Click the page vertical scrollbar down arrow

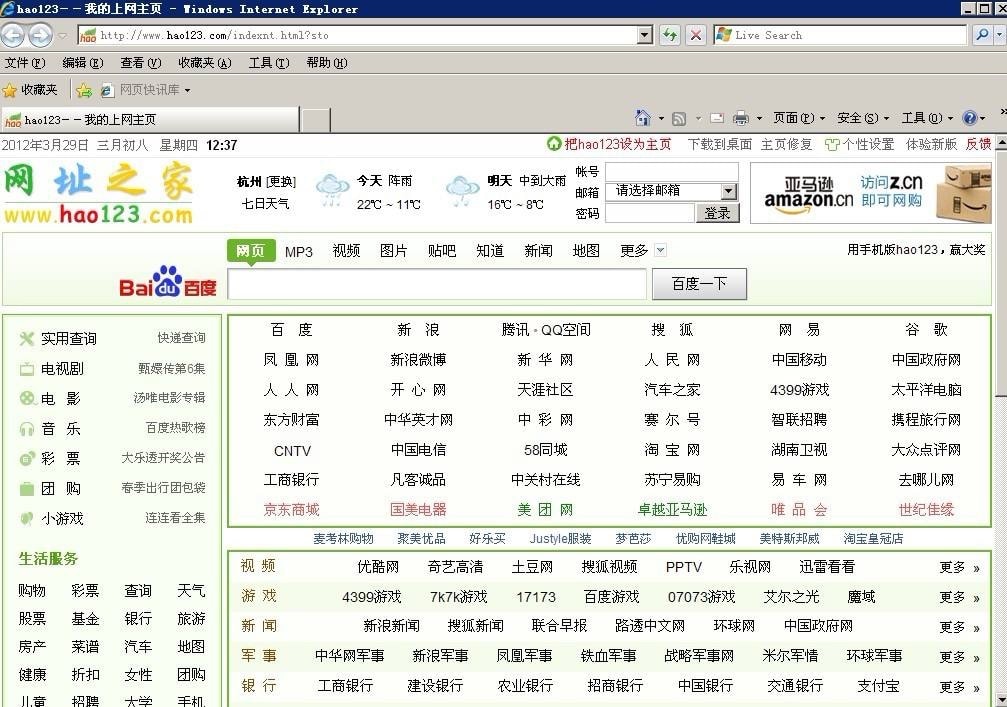pyautogui.click(x=1001, y=699)
